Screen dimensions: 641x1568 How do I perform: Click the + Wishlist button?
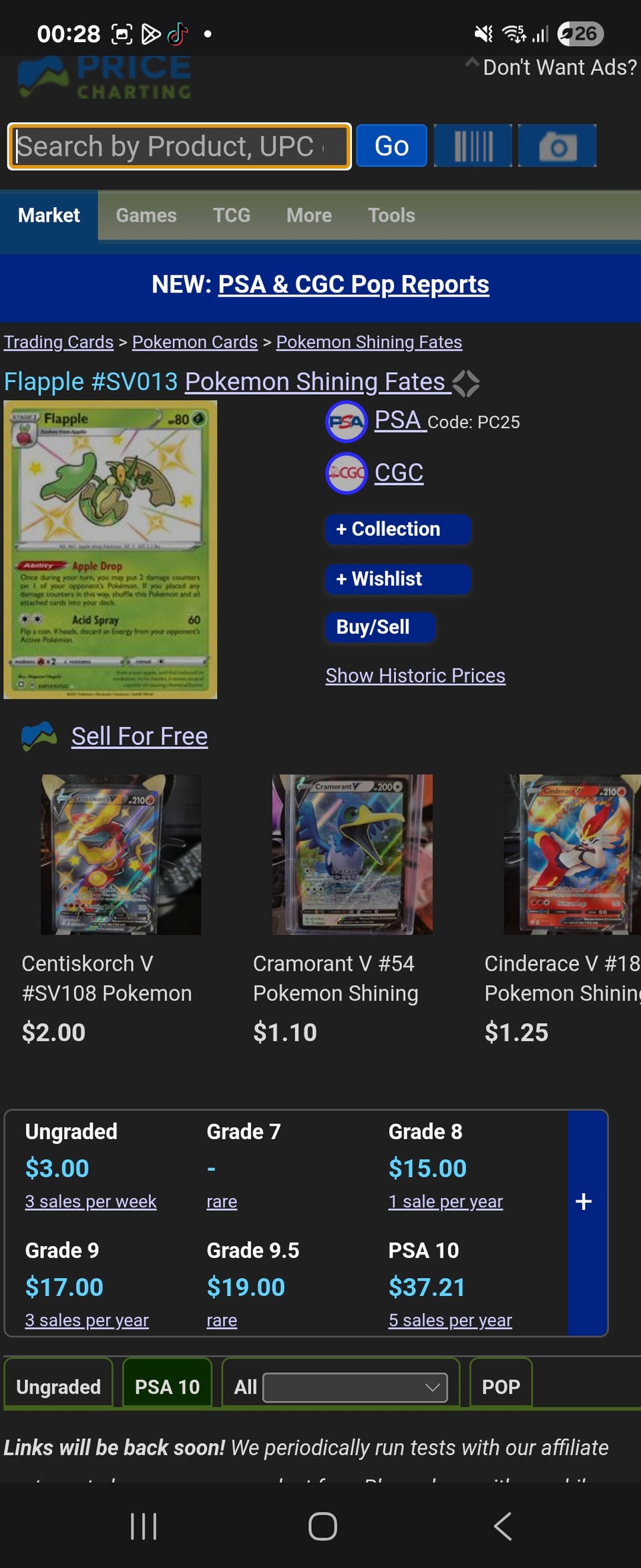[398, 579]
